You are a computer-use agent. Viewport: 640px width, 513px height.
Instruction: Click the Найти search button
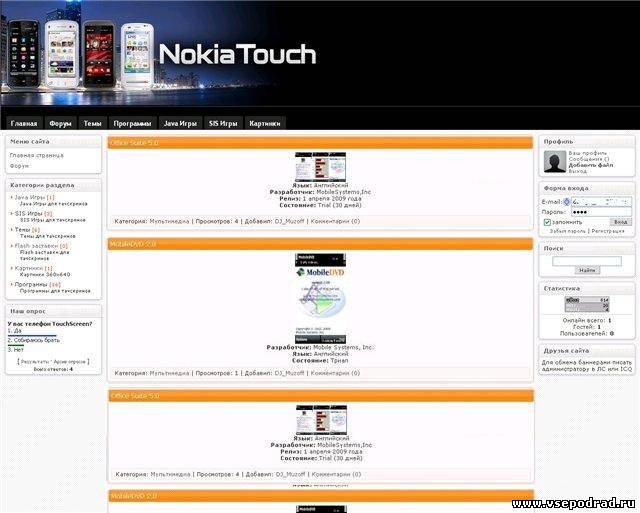pos(587,270)
